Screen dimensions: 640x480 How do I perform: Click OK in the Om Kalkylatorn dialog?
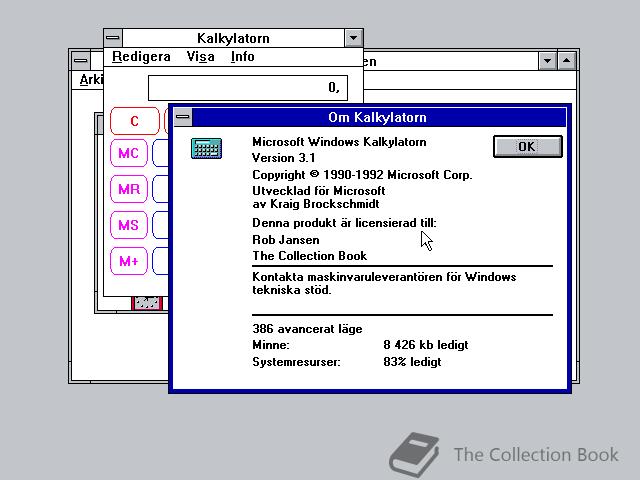point(527,147)
